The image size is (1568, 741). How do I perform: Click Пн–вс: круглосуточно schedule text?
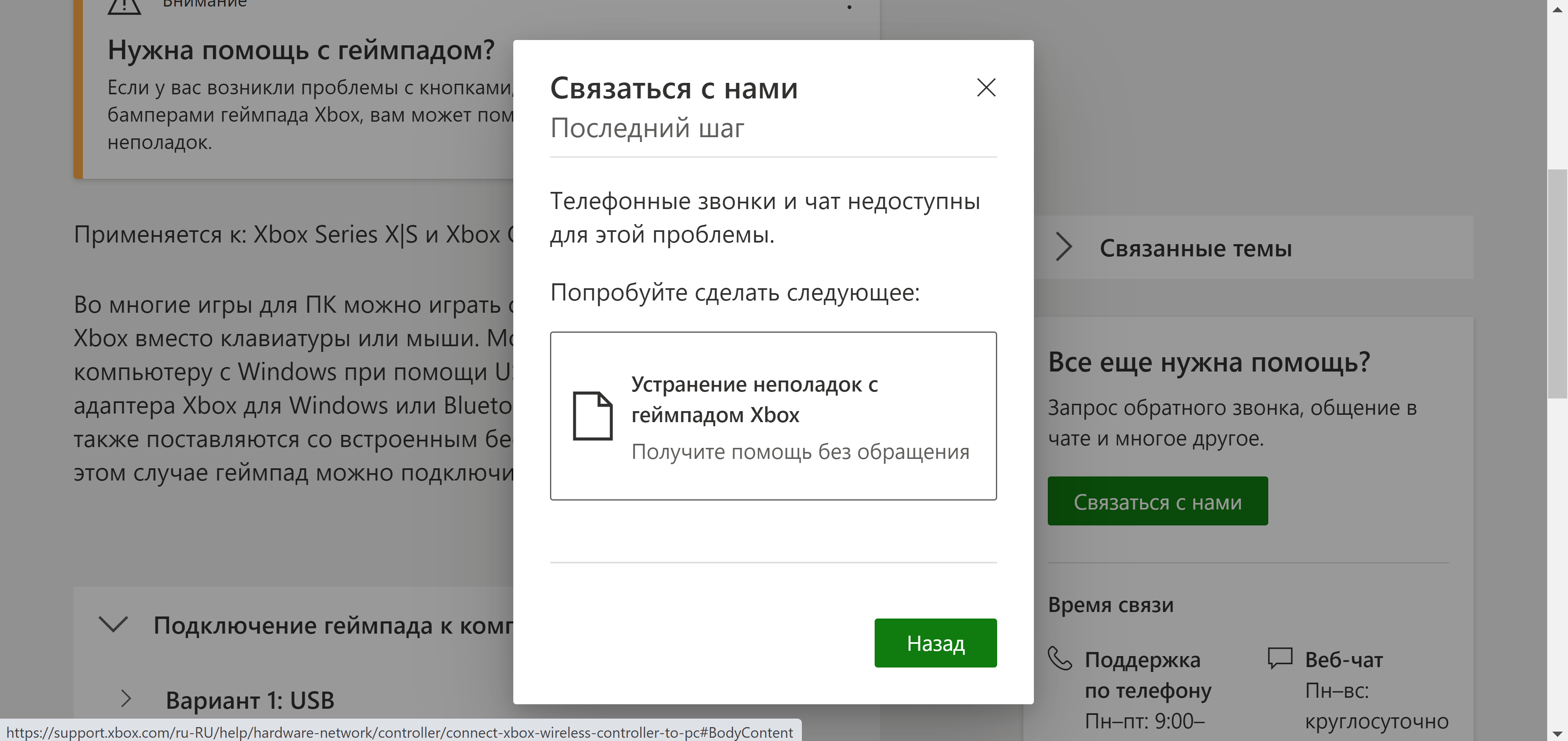(1376, 706)
